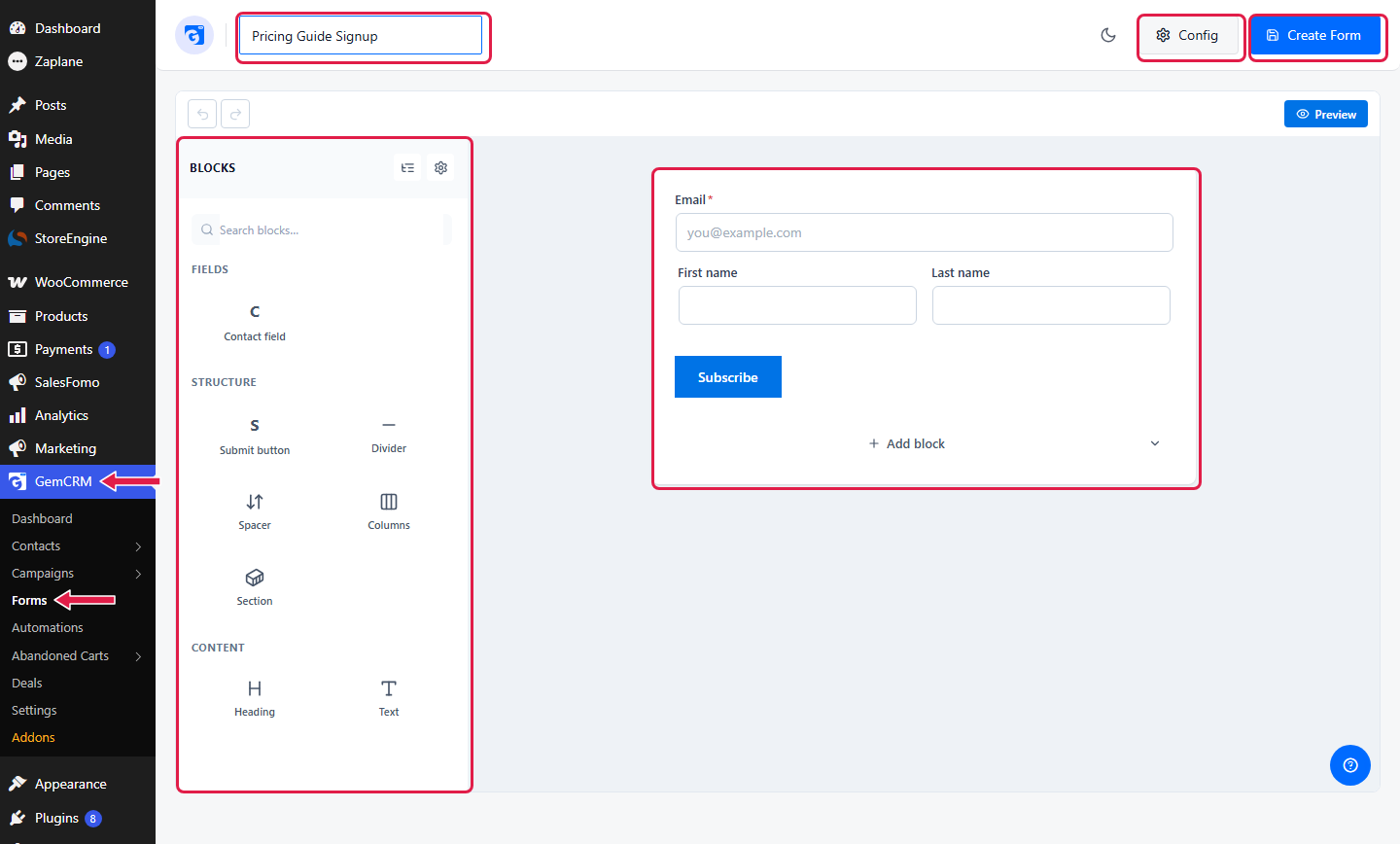
Task: Open the Blocks panel gear settings
Action: 440,168
